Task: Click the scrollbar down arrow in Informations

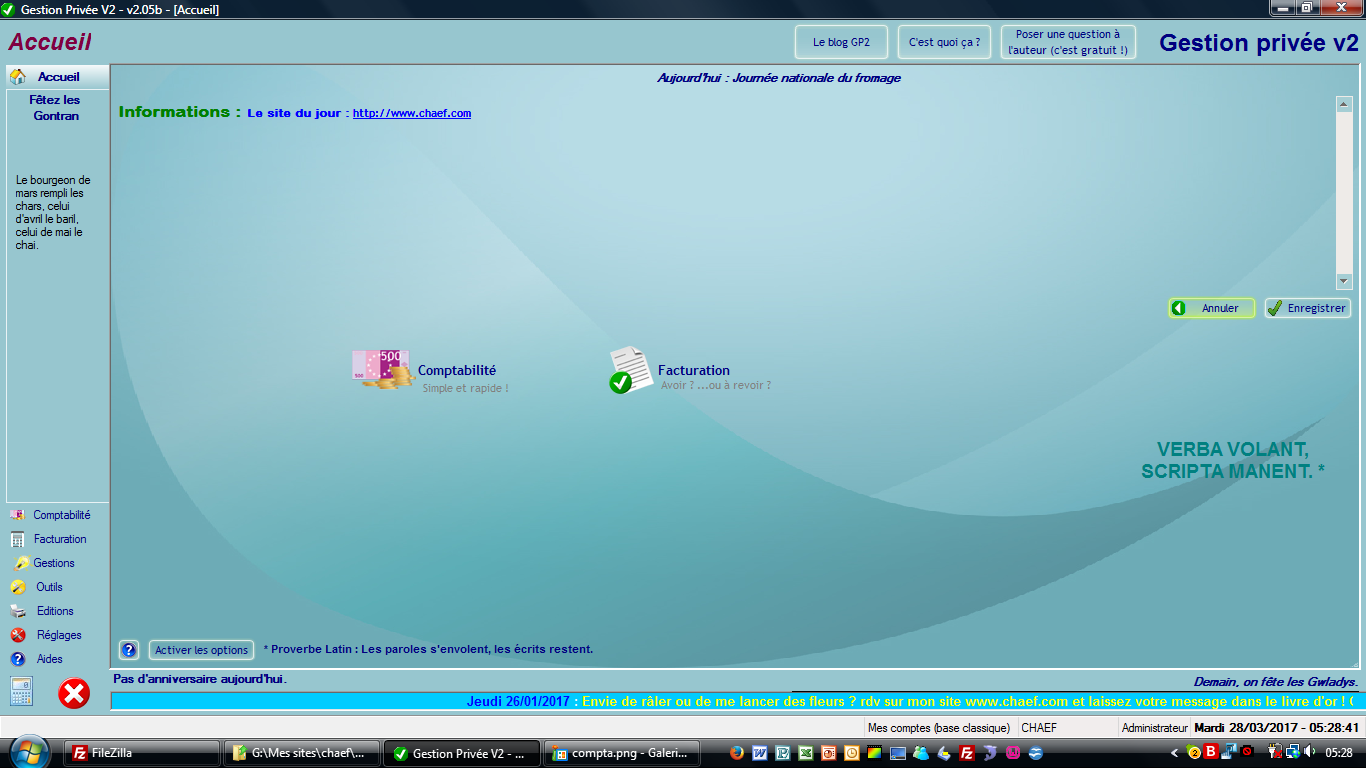Action: (x=1344, y=282)
